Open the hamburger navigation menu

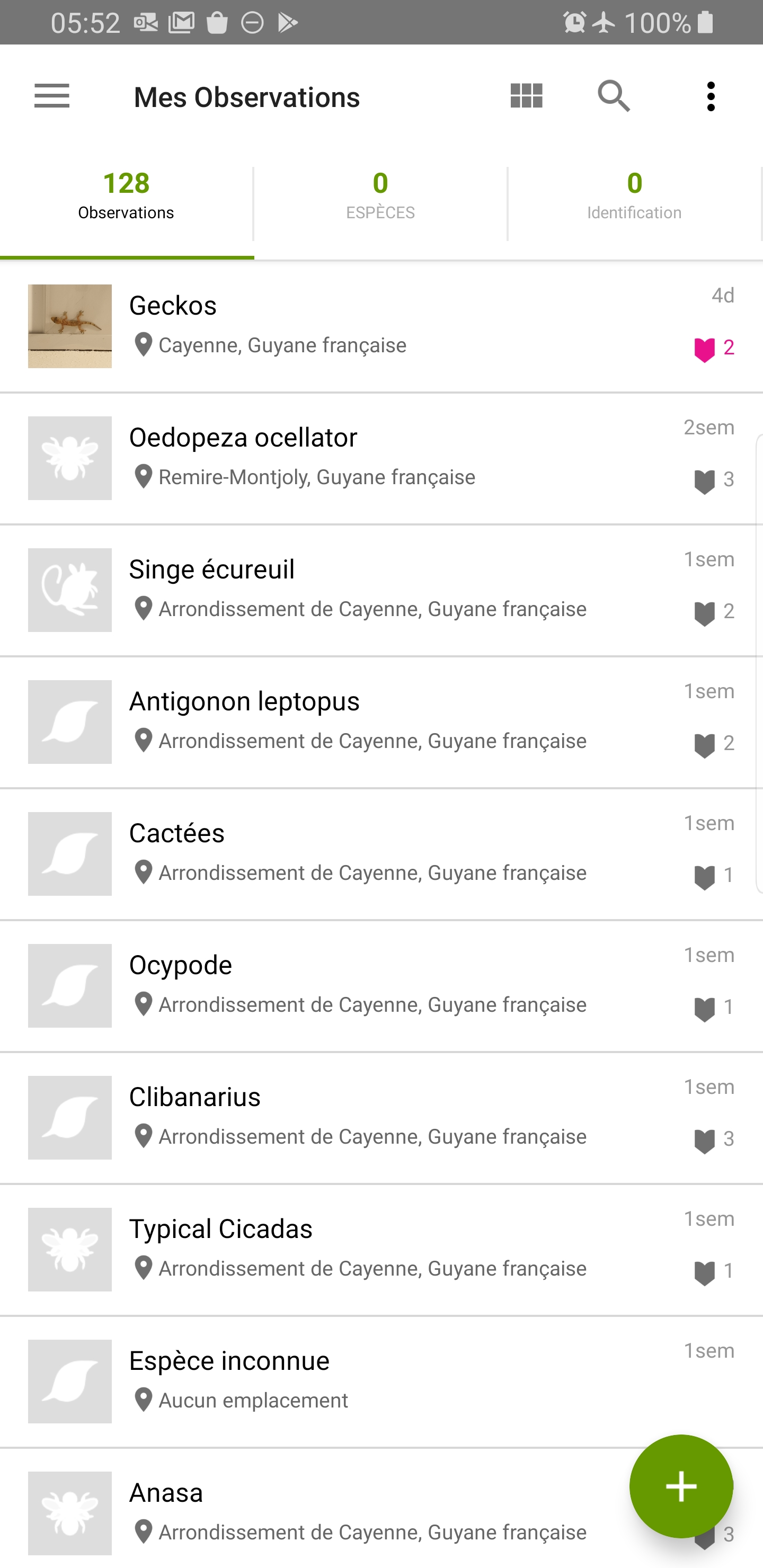tap(52, 96)
